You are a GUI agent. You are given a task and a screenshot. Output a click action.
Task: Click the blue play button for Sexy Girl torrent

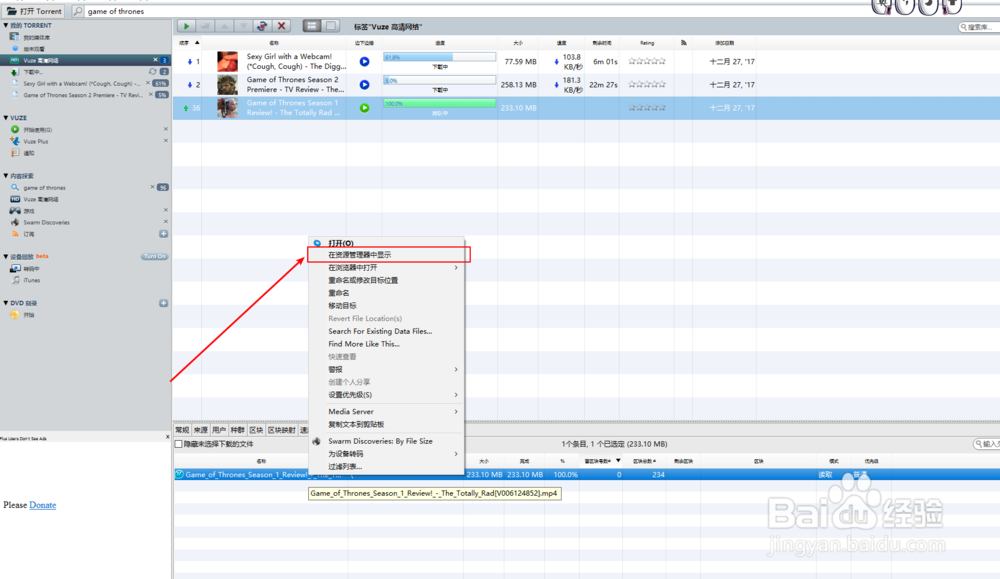[x=364, y=62]
